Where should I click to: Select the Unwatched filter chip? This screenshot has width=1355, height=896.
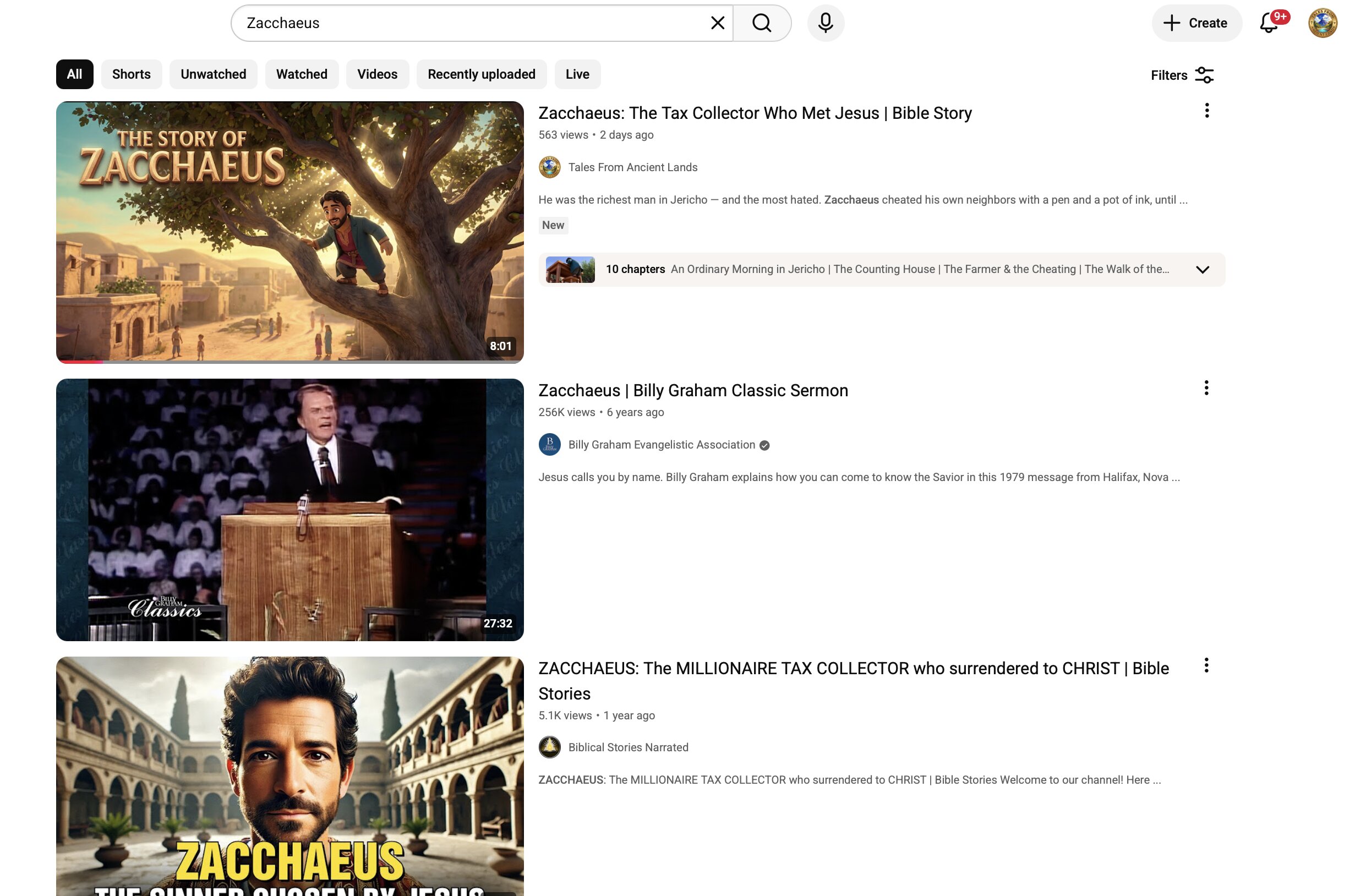(x=213, y=74)
